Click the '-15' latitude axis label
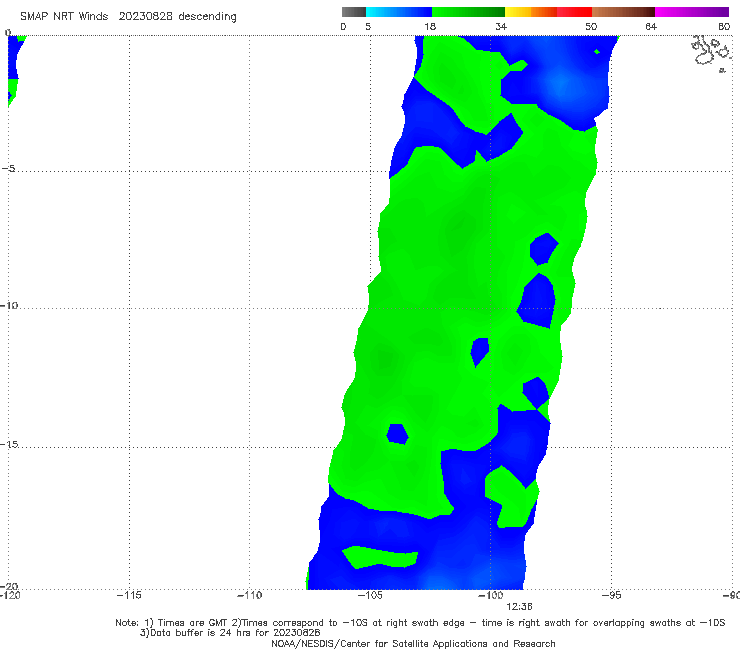The height and width of the screenshot is (650, 740). [8, 444]
